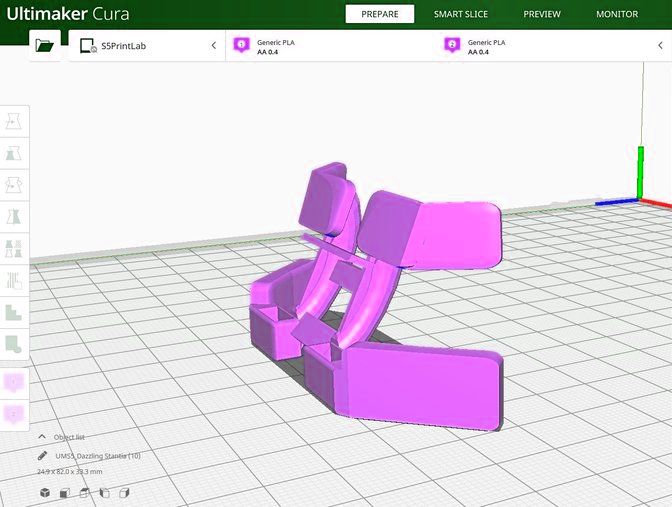Viewport: 672px width, 507px height.
Task: Click extruder 1 magenta badge icon
Action: (x=241, y=45)
